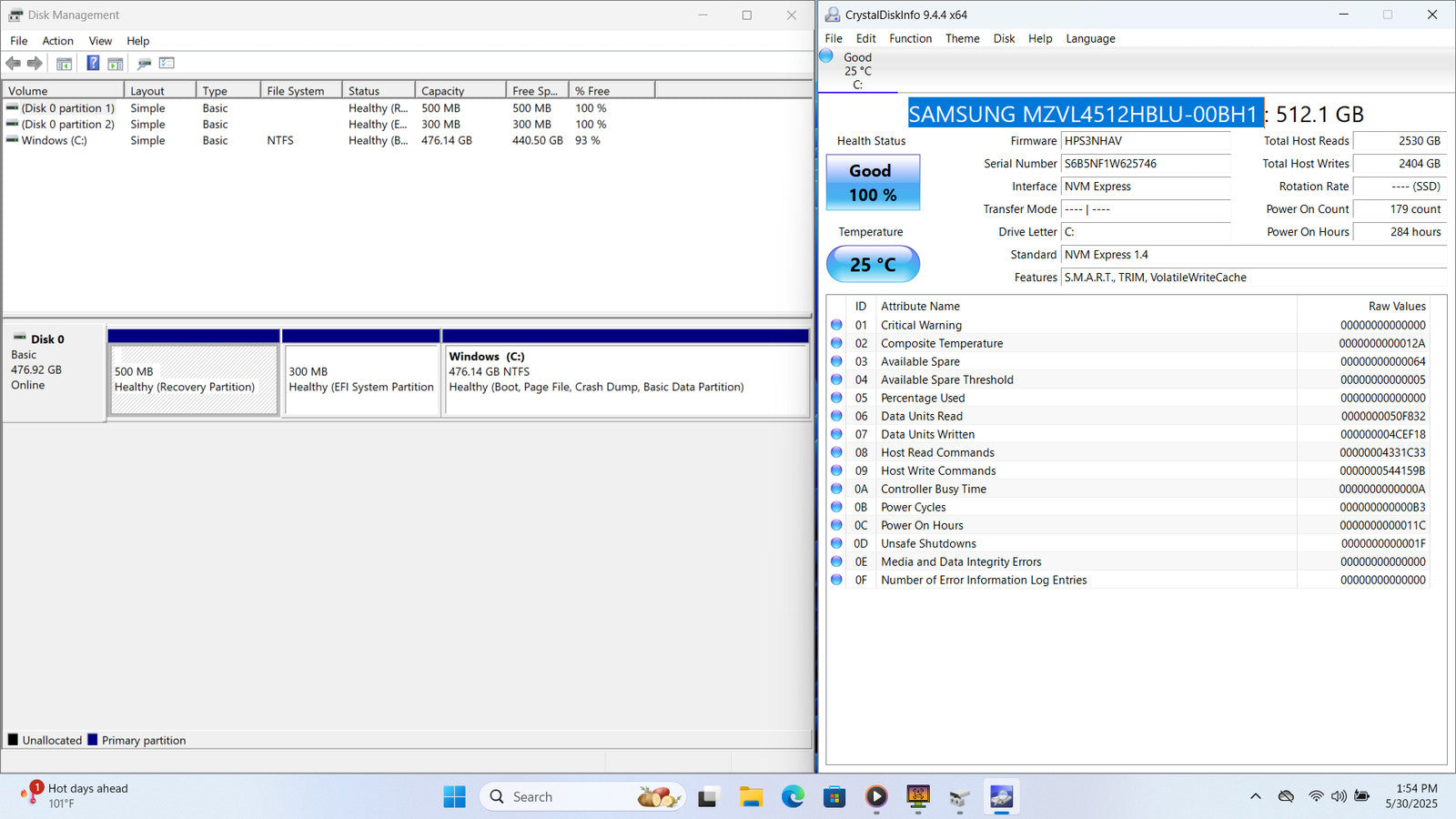The image size is (1456, 819).
Task: Open the Action menu in Disk Management
Action: [57, 41]
